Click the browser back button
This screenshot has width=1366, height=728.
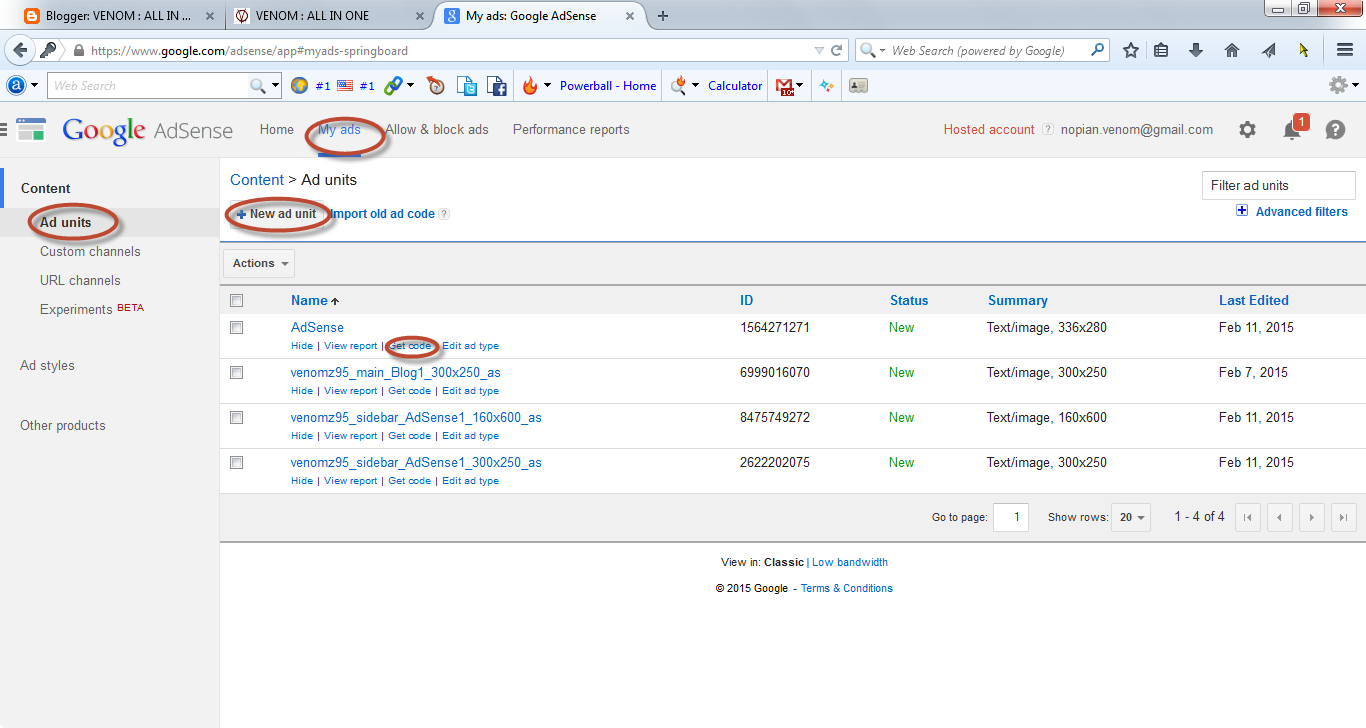[21, 50]
